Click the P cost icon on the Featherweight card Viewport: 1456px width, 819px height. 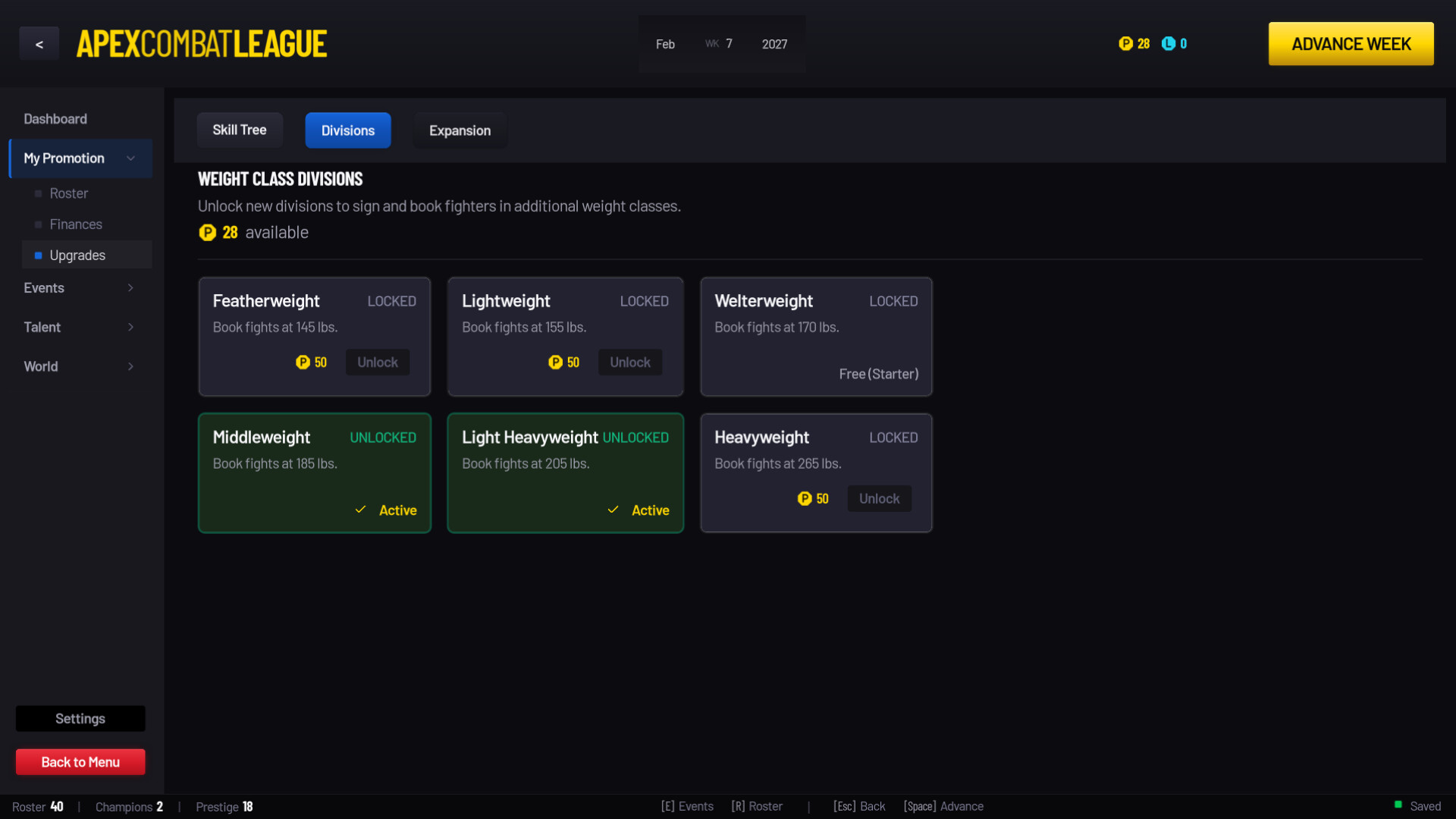click(302, 362)
